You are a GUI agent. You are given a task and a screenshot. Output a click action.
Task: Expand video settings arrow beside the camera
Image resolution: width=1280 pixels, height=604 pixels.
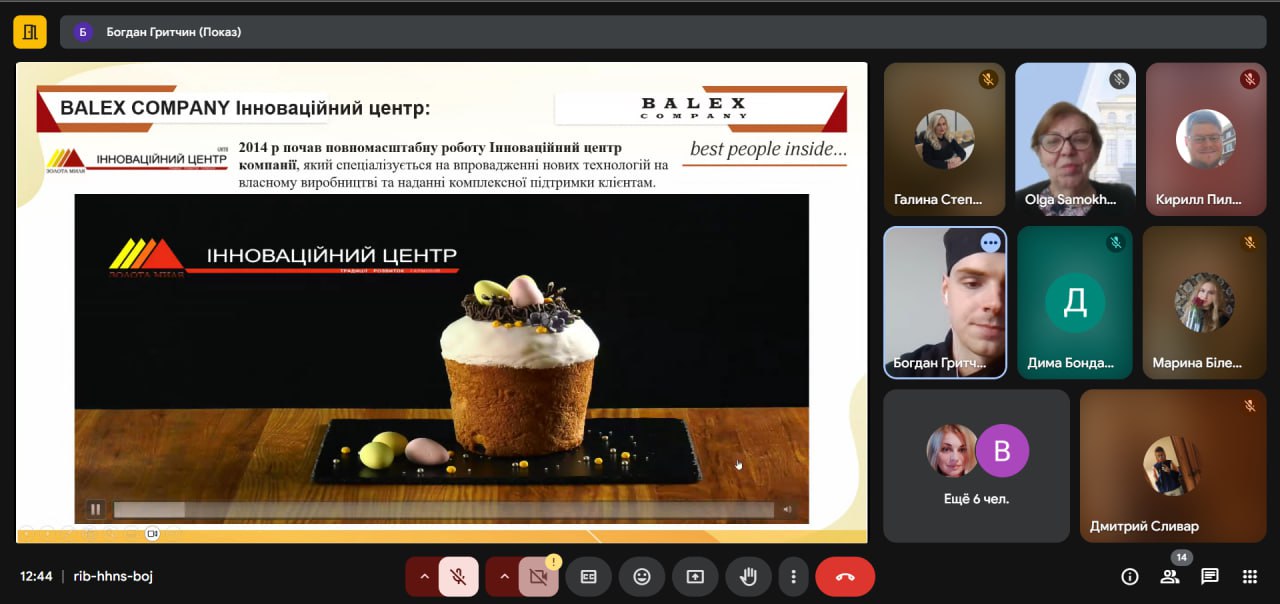(504, 577)
